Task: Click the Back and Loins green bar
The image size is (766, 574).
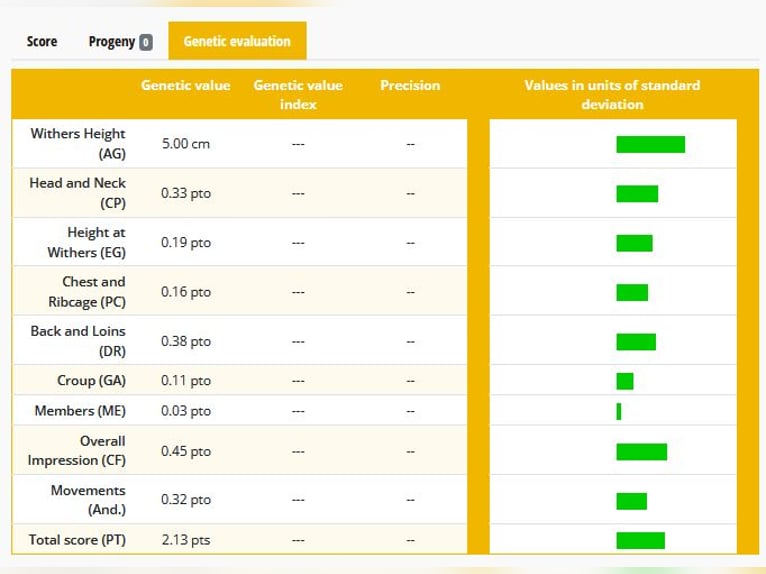Action: pyautogui.click(x=636, y=341)
